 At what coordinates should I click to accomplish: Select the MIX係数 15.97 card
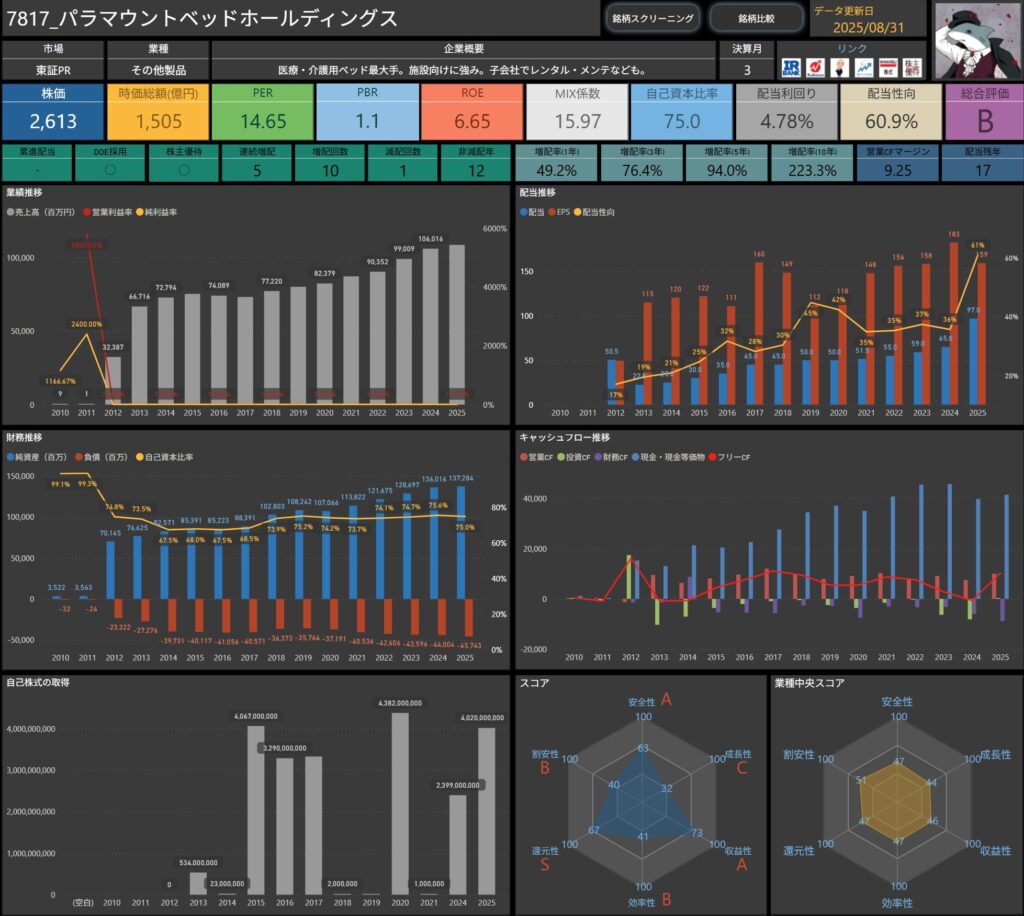tap(577, 112)
